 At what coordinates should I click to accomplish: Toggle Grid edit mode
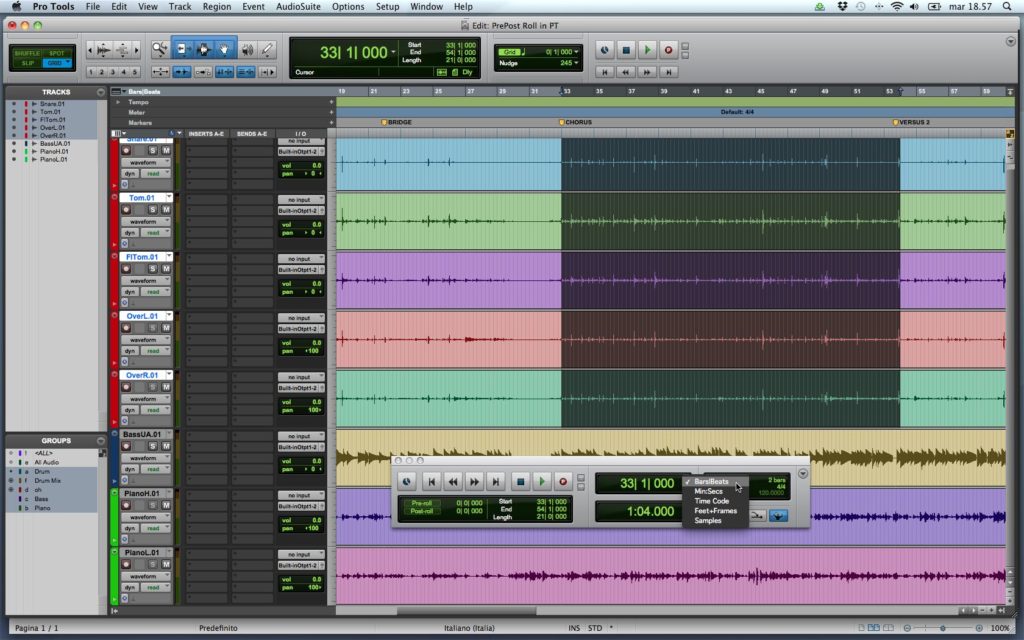[55, 63]
